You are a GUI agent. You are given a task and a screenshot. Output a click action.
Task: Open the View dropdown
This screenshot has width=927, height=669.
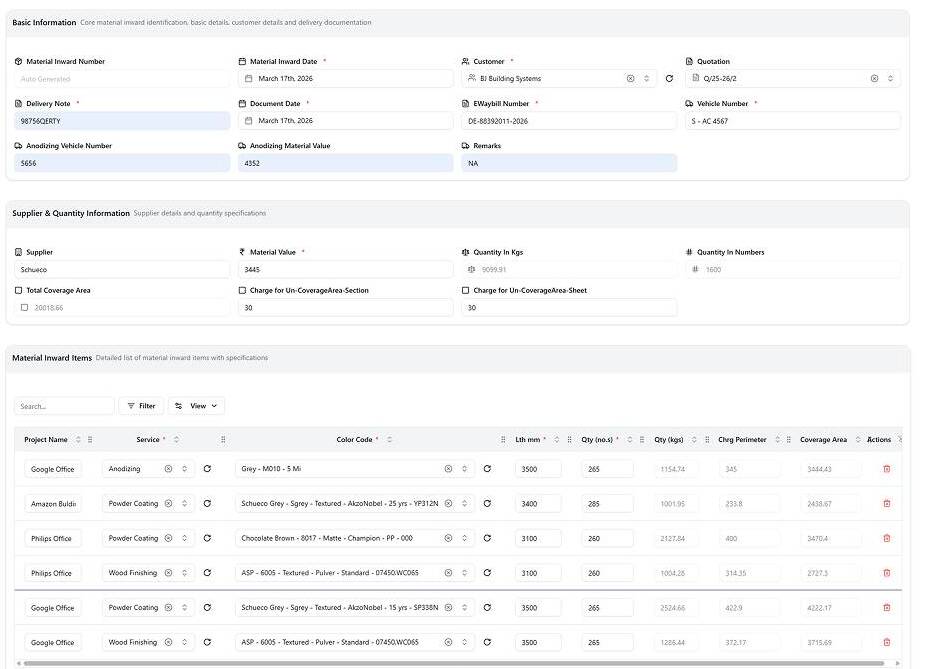coord(196,406)
